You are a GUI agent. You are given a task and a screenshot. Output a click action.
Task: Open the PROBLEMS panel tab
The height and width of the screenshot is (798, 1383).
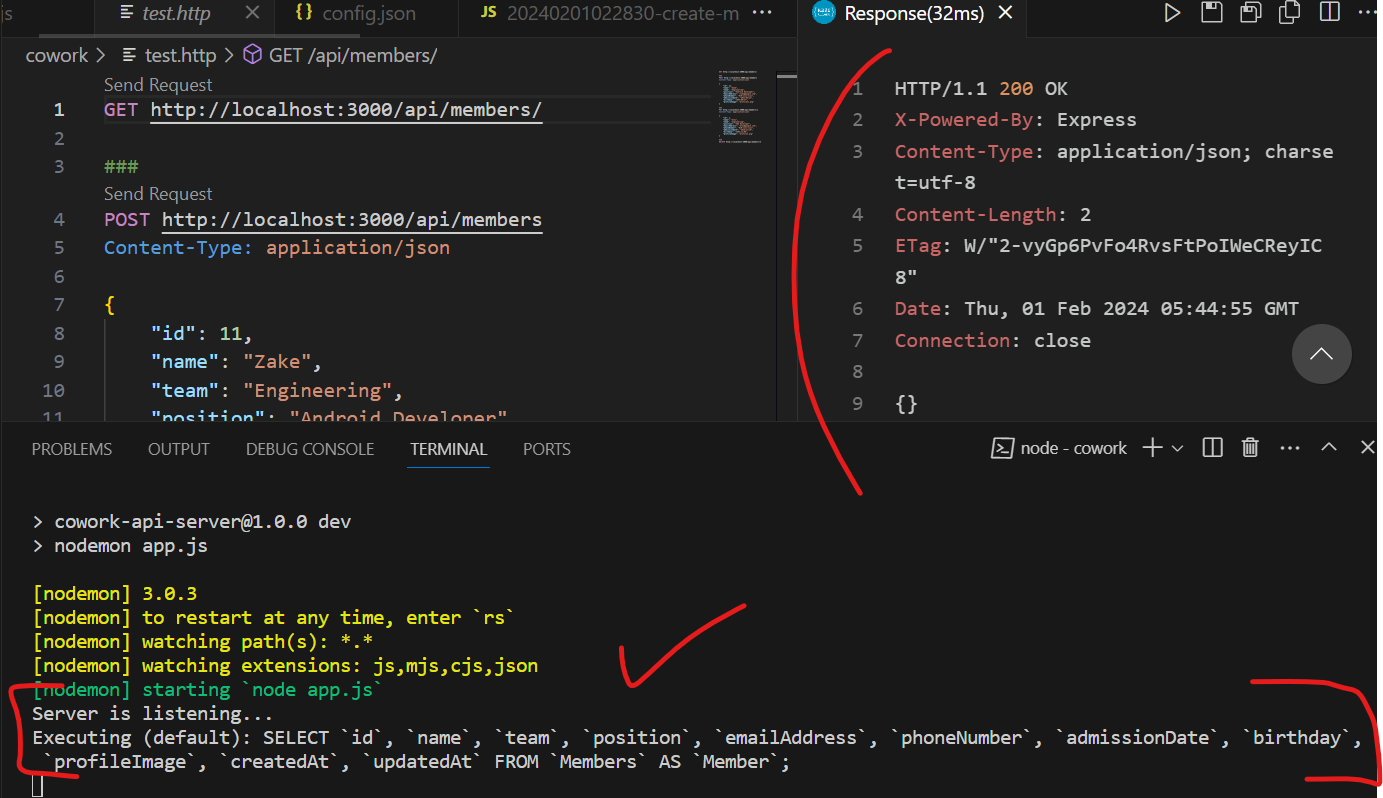72,449
